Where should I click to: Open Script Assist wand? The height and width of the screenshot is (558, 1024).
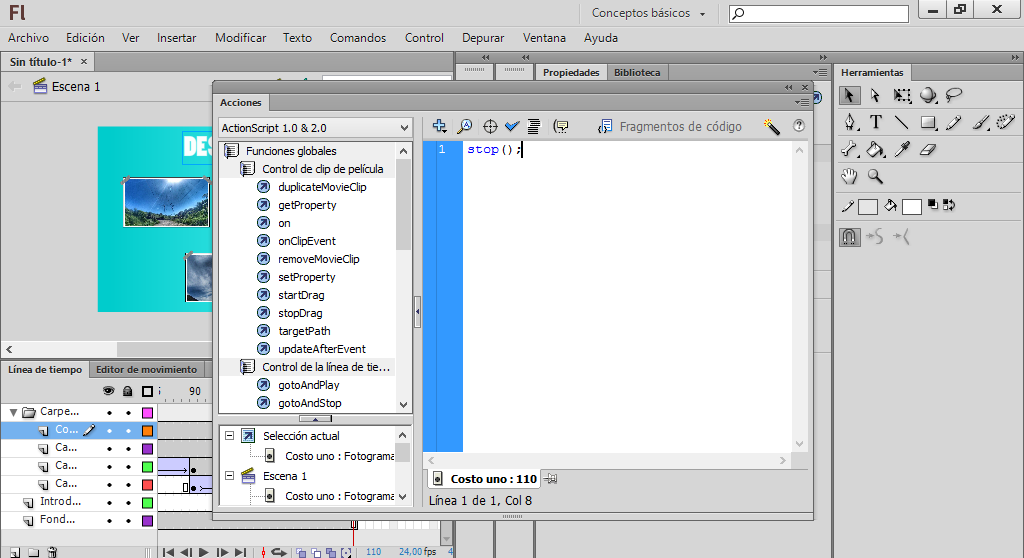coord(771,126)
